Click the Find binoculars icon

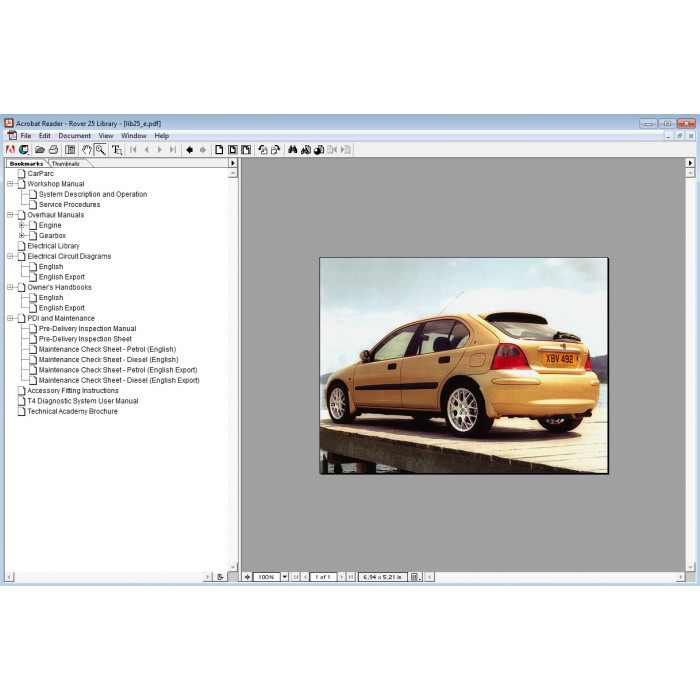coord(292,150)
